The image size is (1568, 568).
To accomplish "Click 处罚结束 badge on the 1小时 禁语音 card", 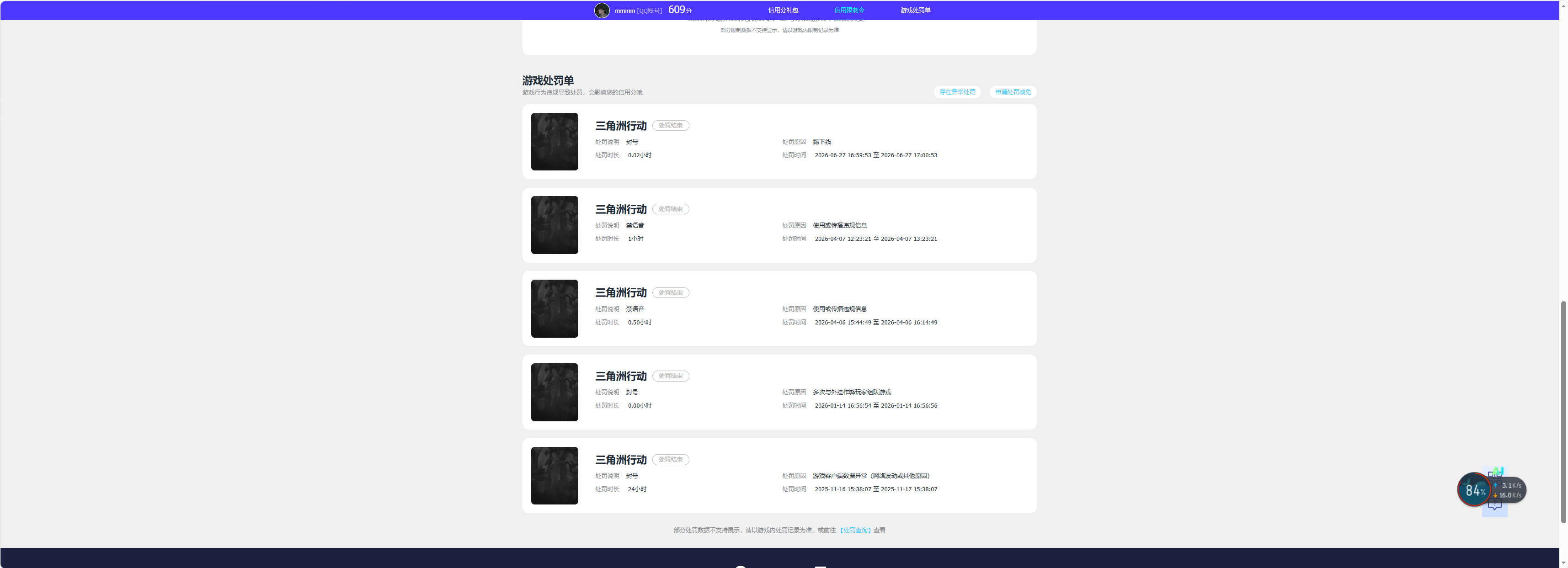I will [x=671, y=209].
